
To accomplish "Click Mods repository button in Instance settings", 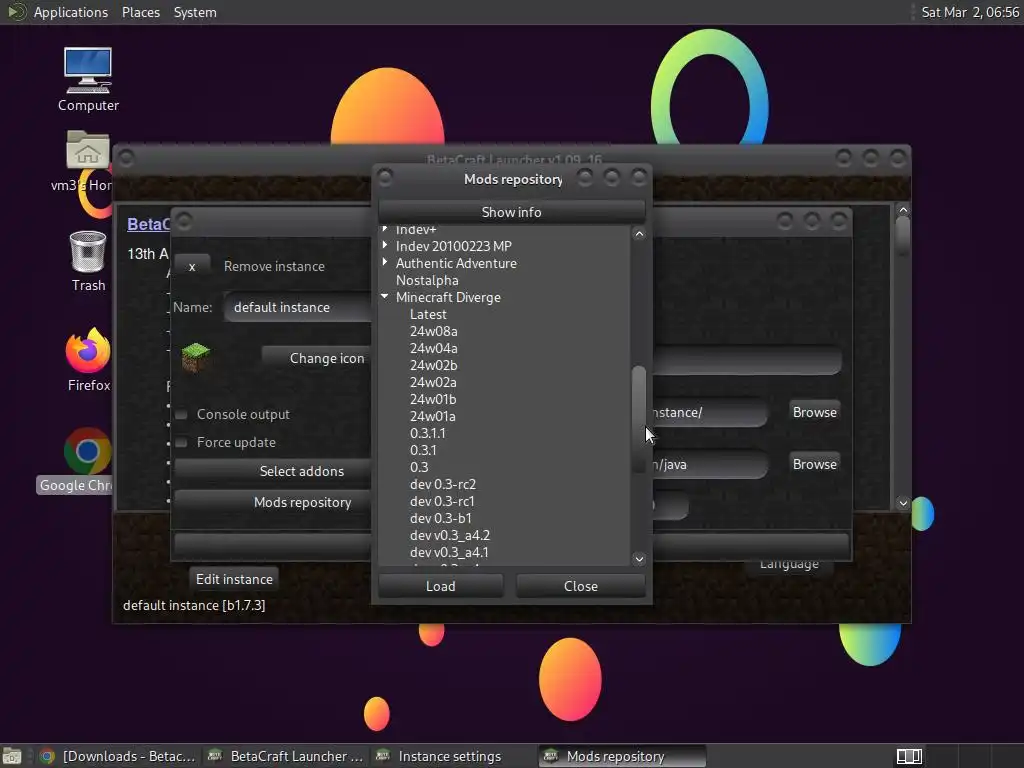I will (273, 502).
